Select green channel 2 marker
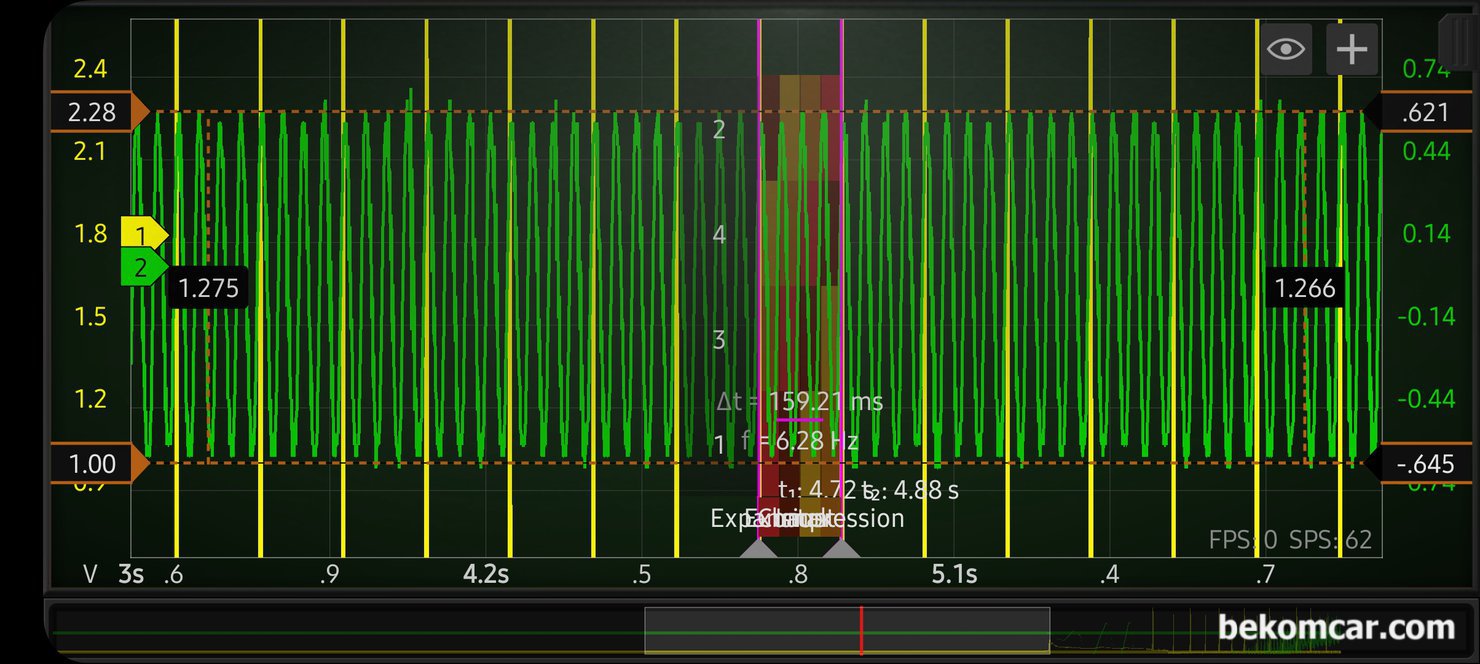The height and width of the screenshot is (664, 1480). (144, 268)
